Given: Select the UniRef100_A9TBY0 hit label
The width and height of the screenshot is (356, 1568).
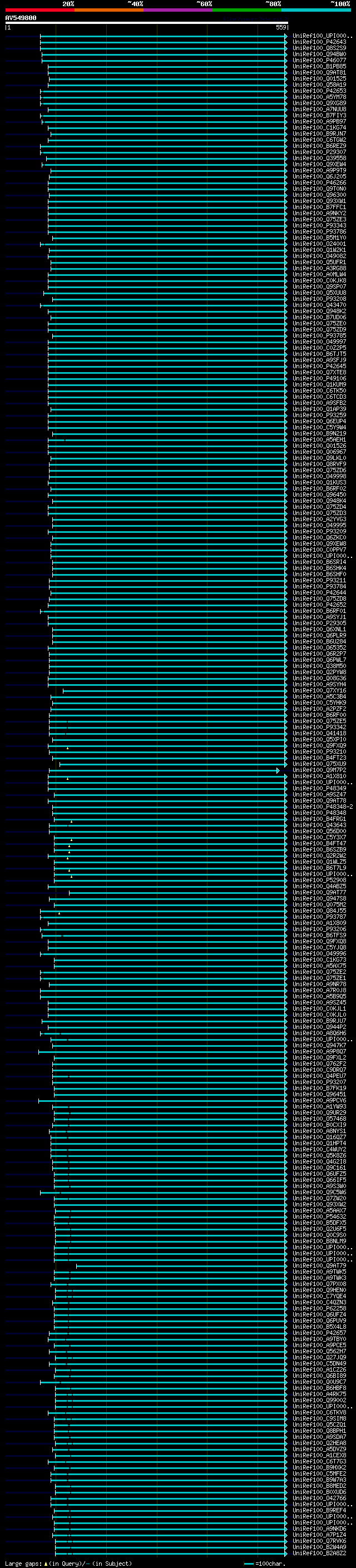Looking at the screenshot, I should tap(319, 1339).
